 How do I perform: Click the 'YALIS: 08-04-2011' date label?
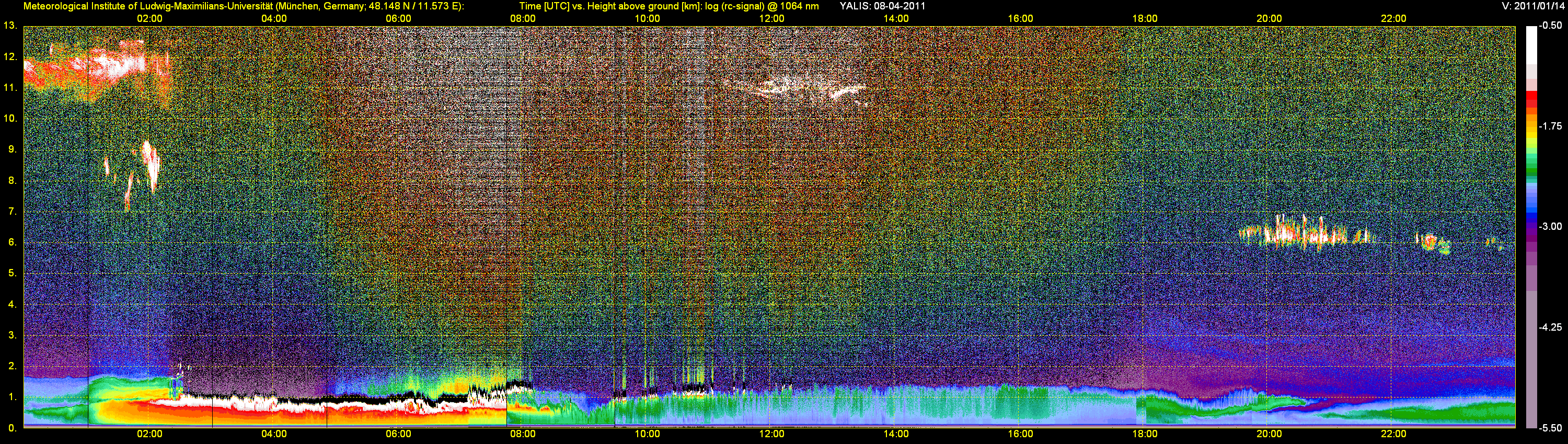[883, 6]
